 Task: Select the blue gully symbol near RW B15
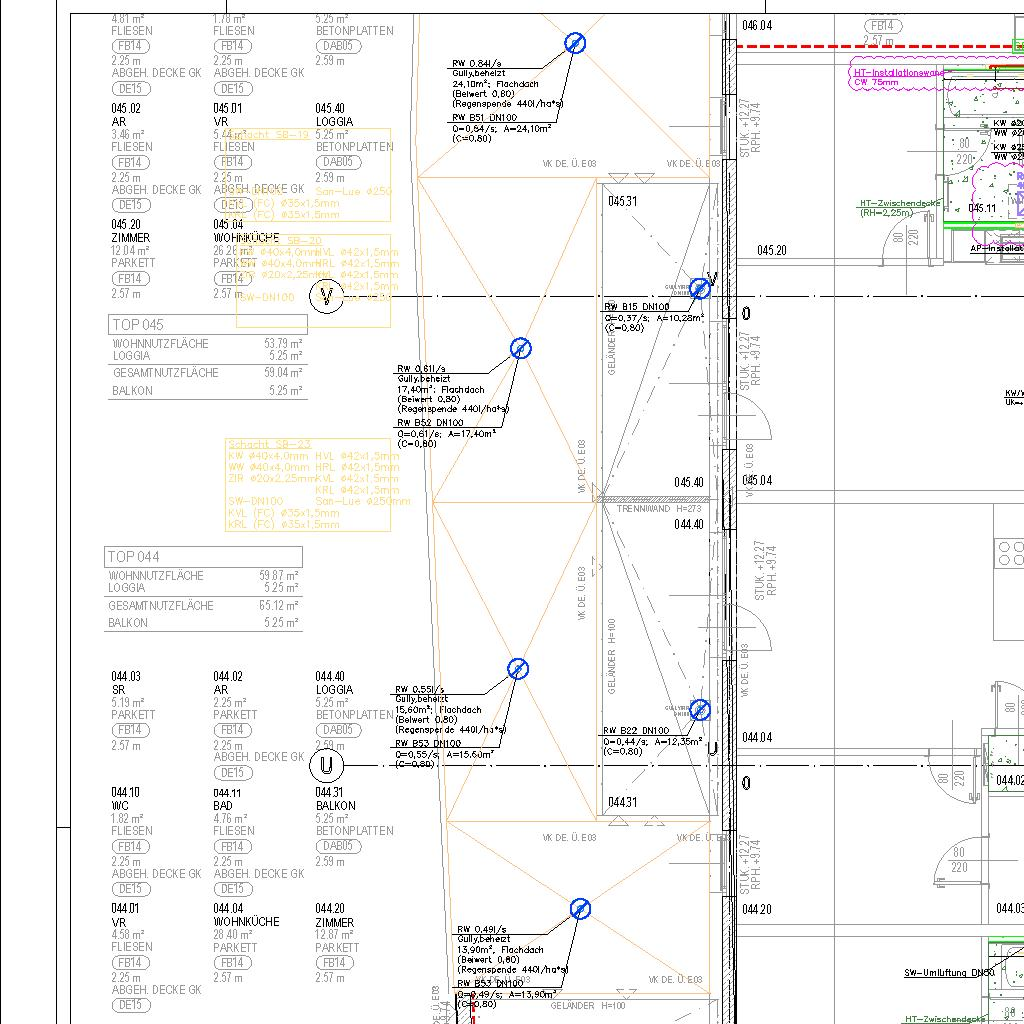700,288
